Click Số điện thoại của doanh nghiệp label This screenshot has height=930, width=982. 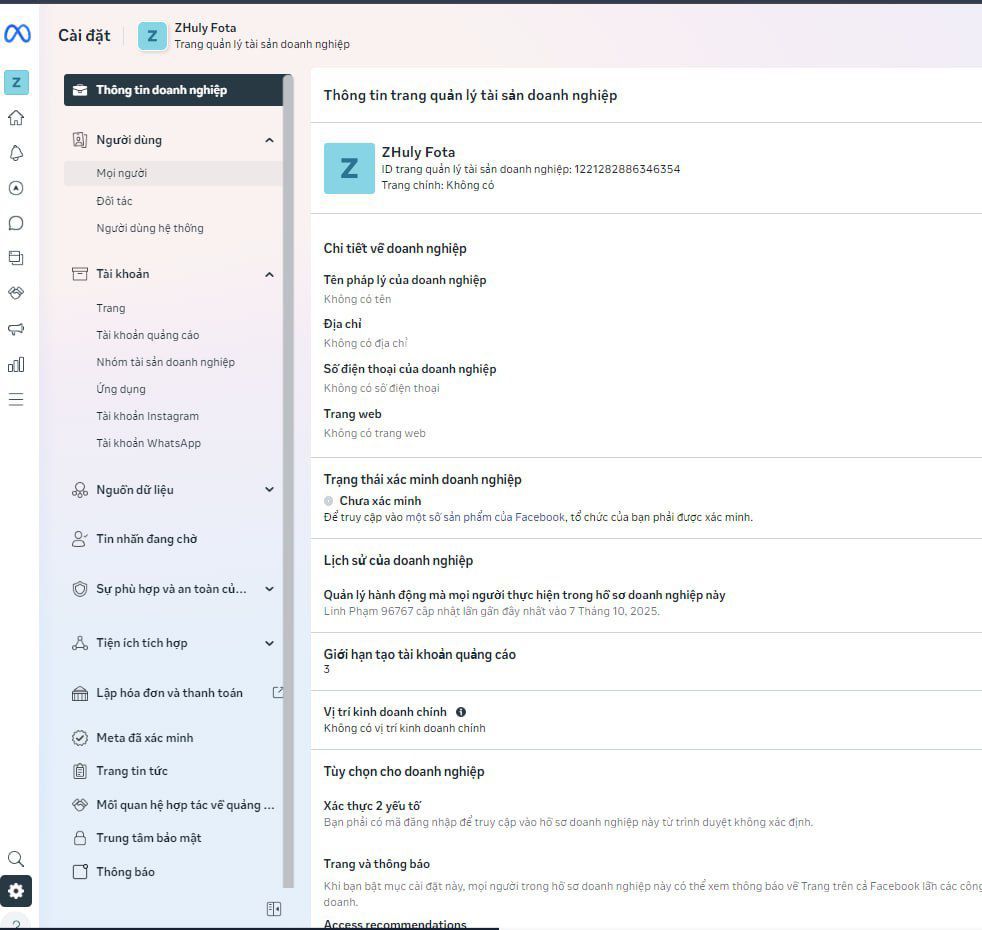tap(410, 369)
